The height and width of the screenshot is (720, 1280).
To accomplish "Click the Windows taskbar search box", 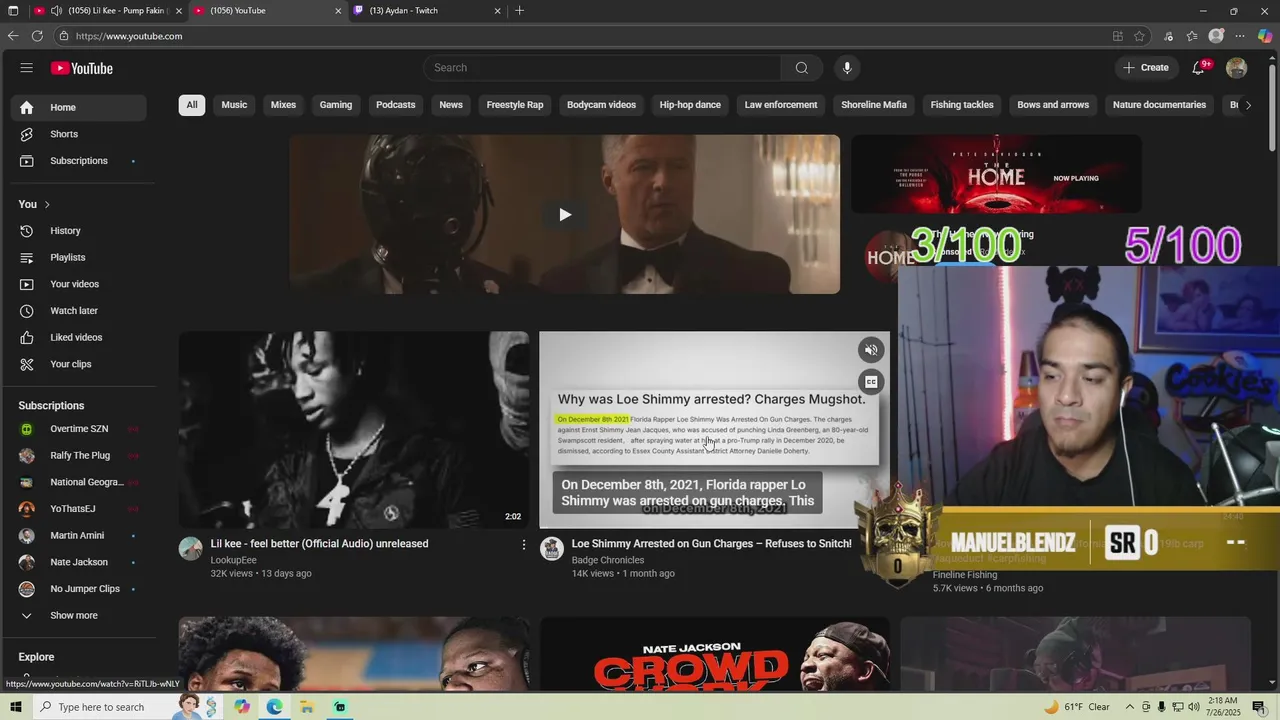I will (x=104, y=707).
